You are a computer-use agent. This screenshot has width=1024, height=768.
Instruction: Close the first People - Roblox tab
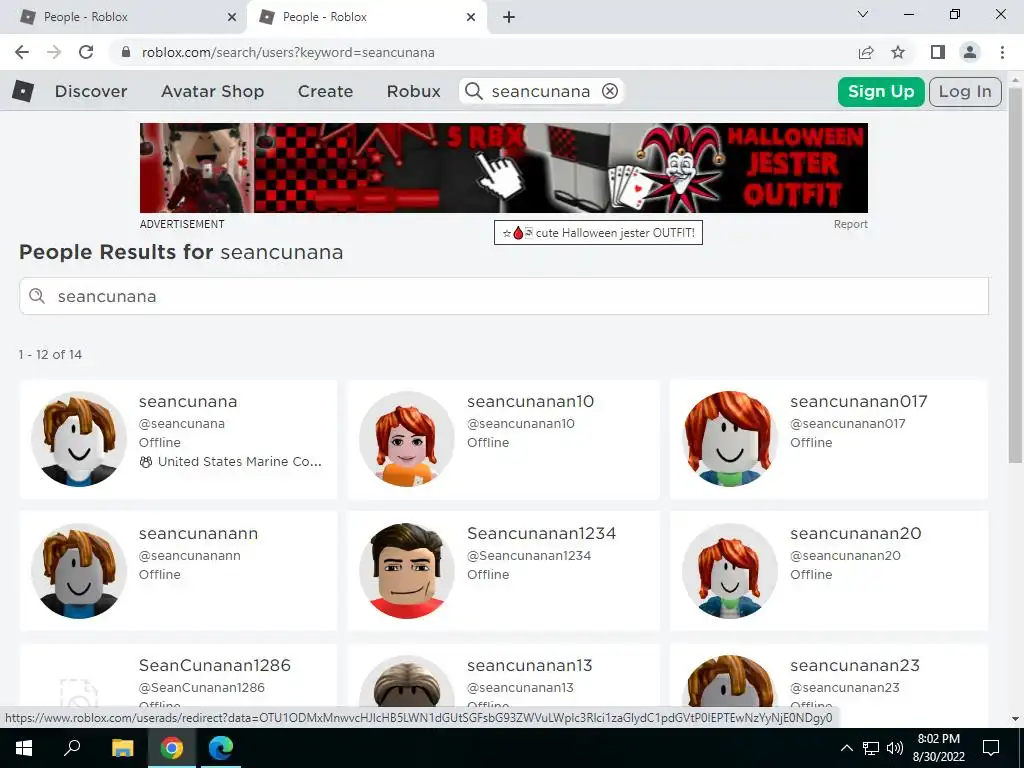pos(232,17)
